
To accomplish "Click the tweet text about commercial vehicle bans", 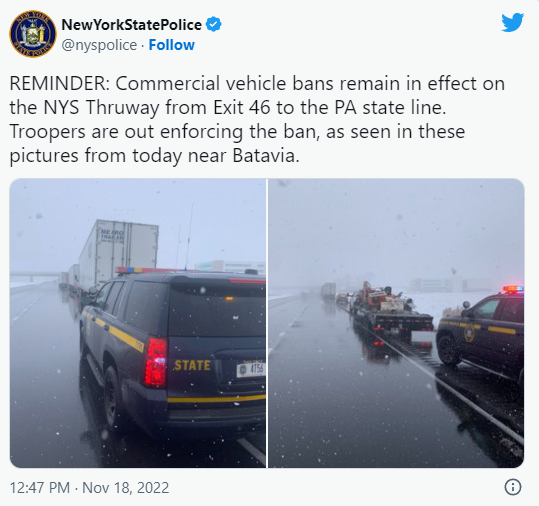I will pyautogui.click(x=257, y=119).
